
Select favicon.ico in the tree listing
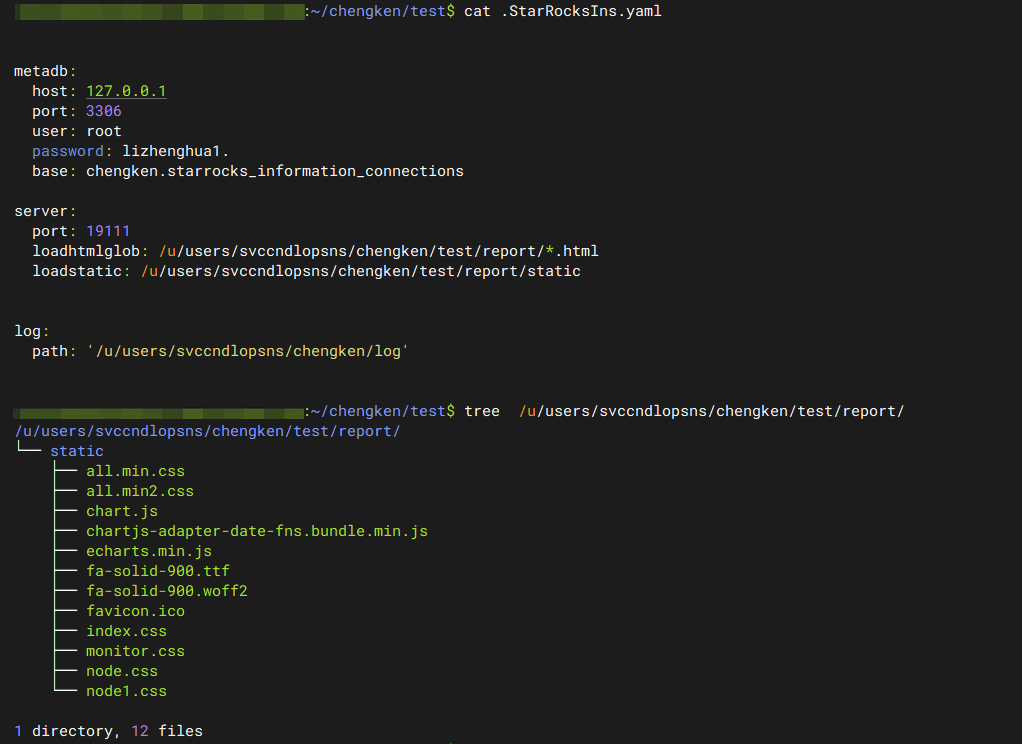[135, 611]
